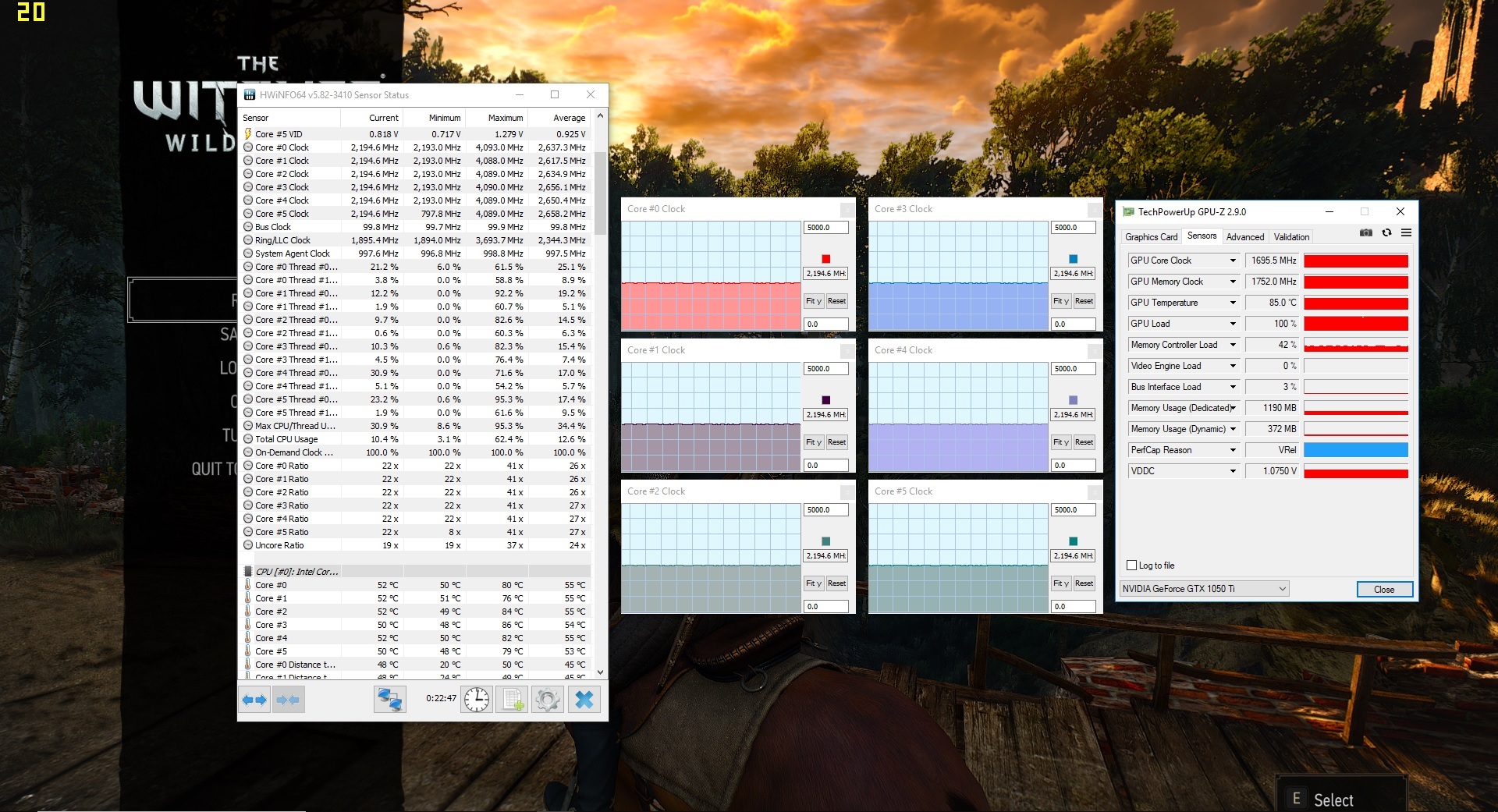Click the expand columns arrows icon in HWiNFO
This screenshot has height=812, width=1498.
pos(254,700)
